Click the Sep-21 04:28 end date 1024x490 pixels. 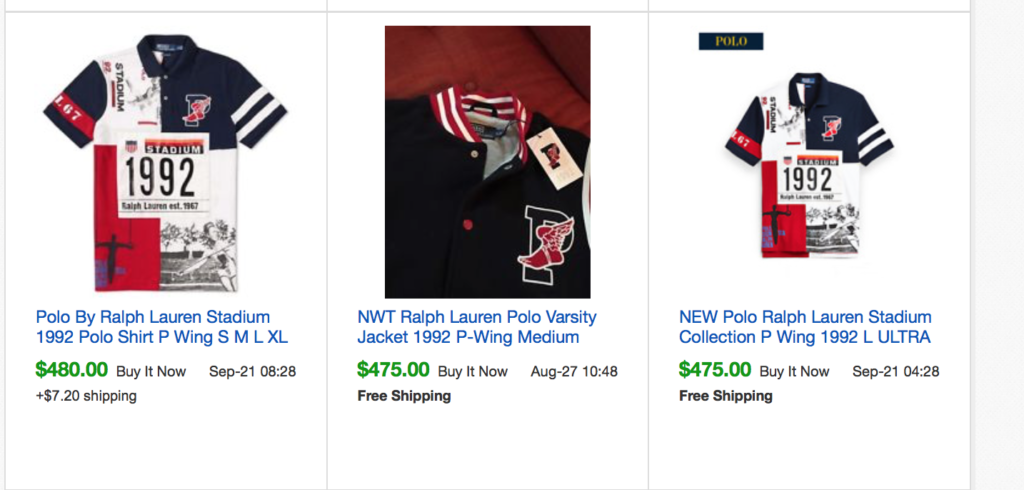(x=895, y=371)
